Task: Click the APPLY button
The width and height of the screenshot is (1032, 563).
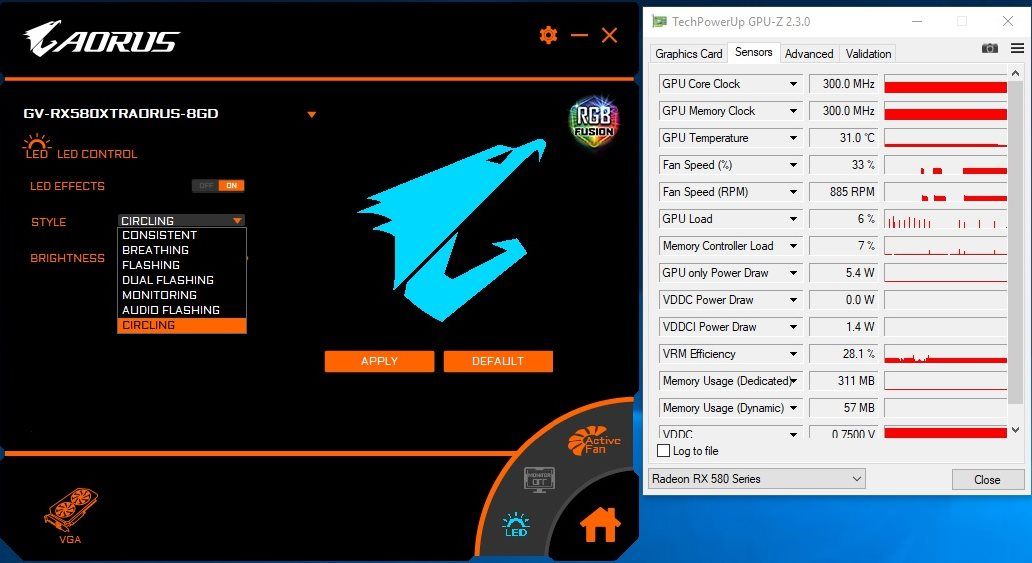Action: click(379, 361)
